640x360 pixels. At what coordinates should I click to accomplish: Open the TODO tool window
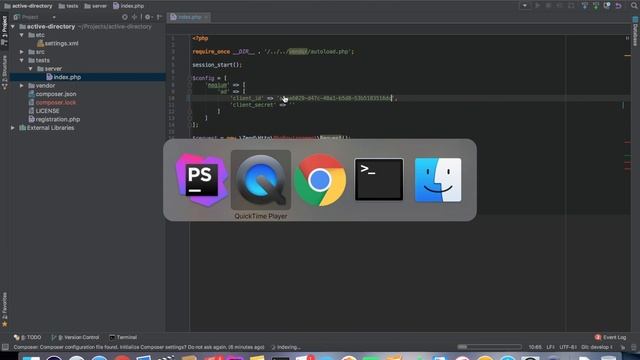pos(28,337)
